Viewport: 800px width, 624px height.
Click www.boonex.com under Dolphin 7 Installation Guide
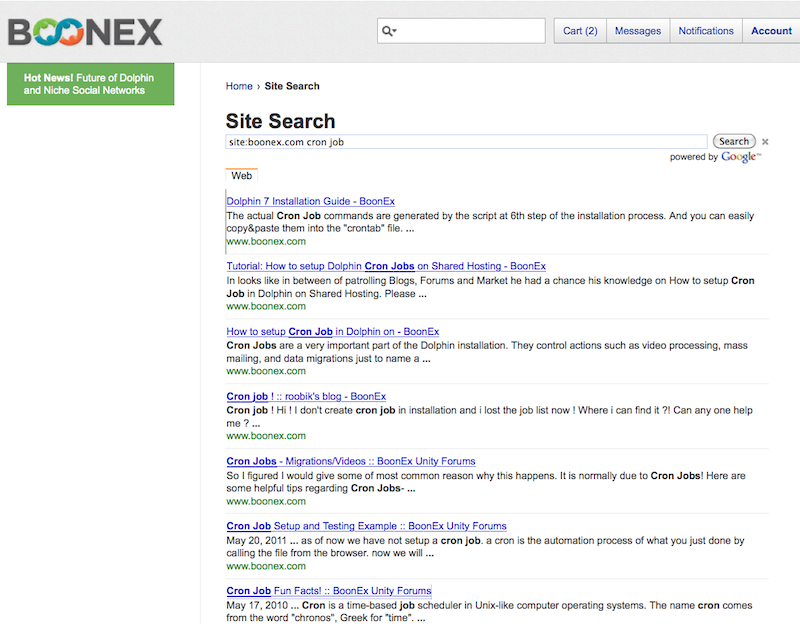pos(266,241)
